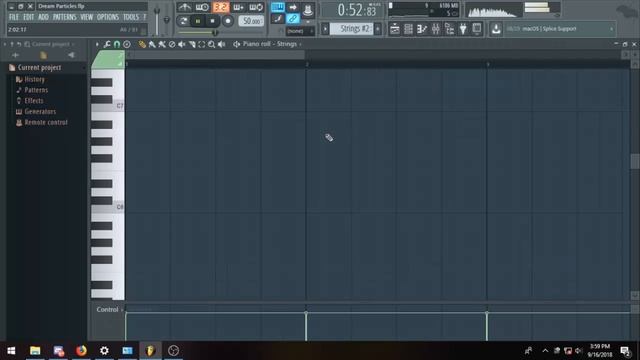The width and height of the screenshot is (640, 360).
Task: Click the right-arrow step editing icon
Action: point(293,7)
